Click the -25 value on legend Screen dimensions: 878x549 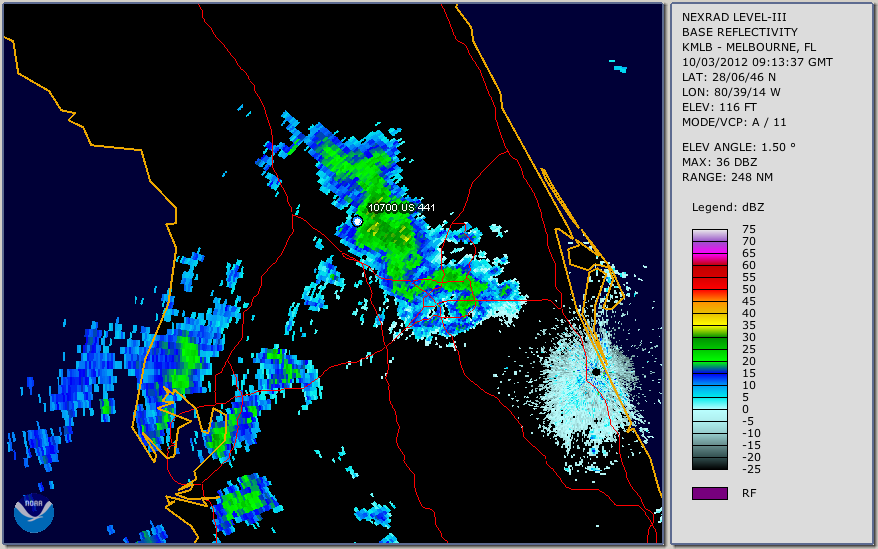[x=751, y=469]
